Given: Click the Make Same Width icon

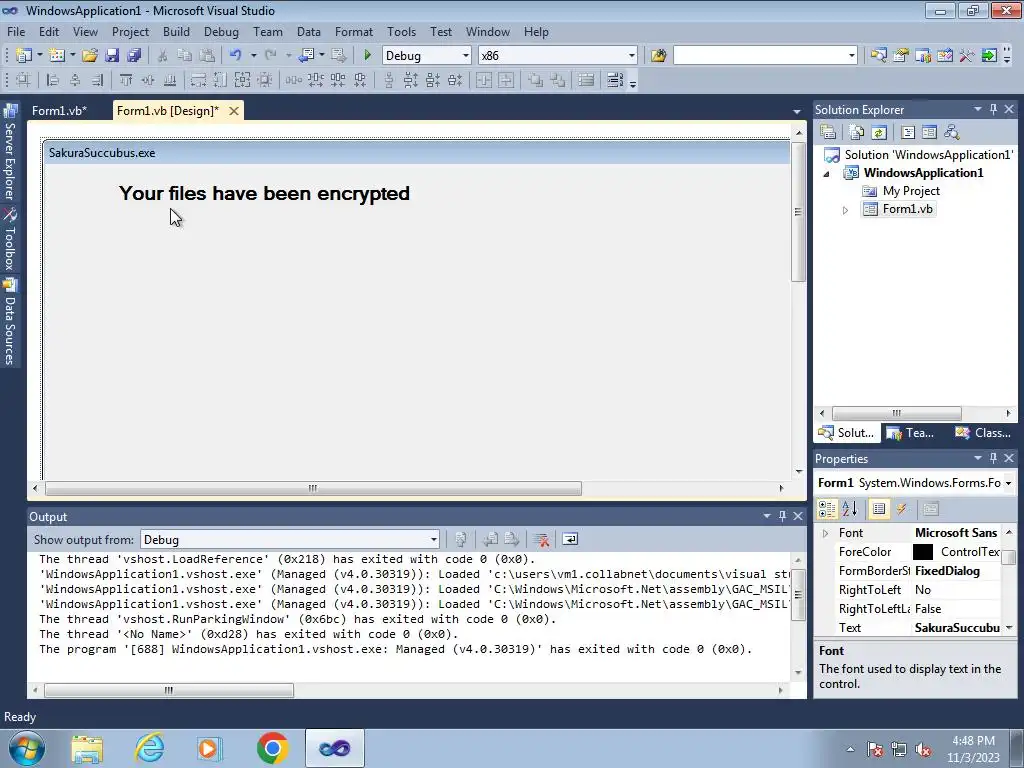Looking at the screenshot, I should point(198,80).
